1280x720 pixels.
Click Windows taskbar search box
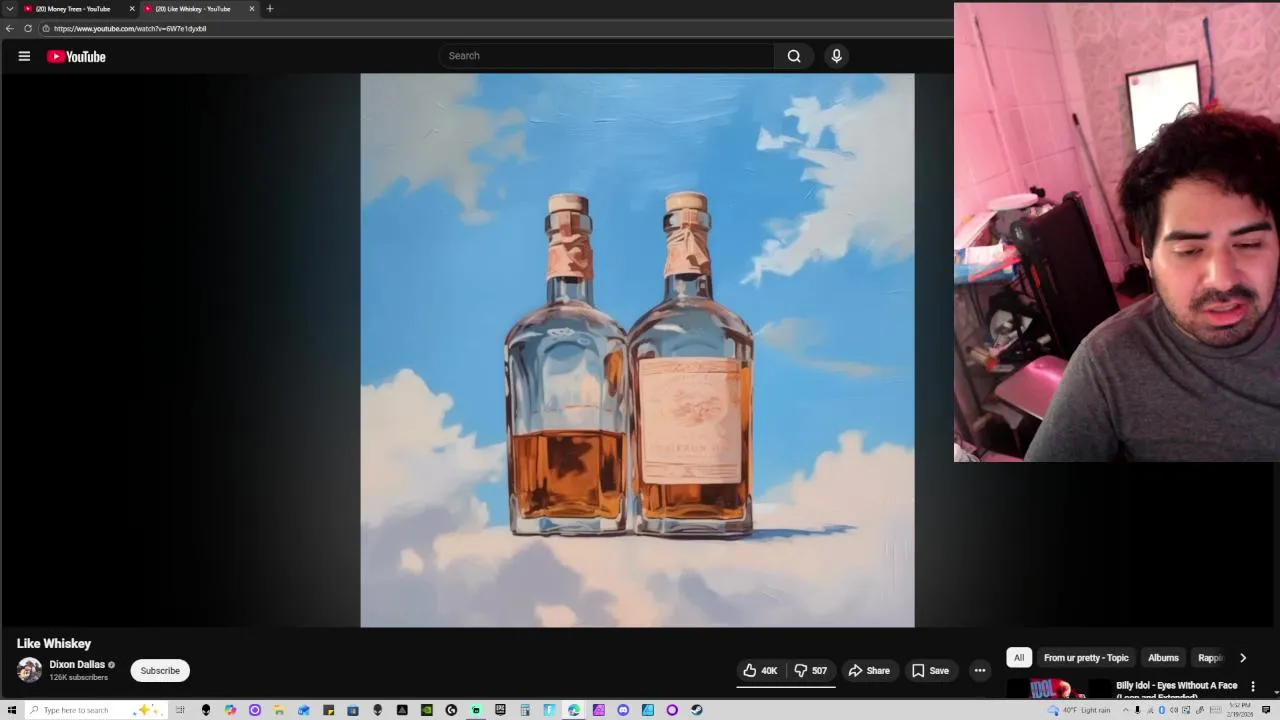96,710
